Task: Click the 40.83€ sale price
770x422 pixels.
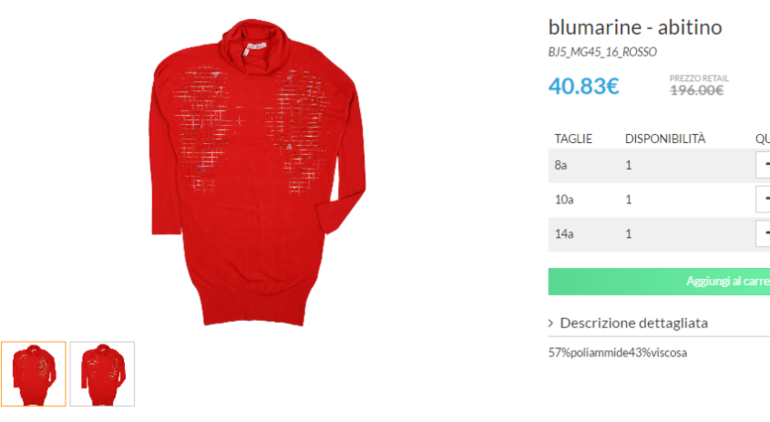Action: pyautogui.click(x=583, y=86)
